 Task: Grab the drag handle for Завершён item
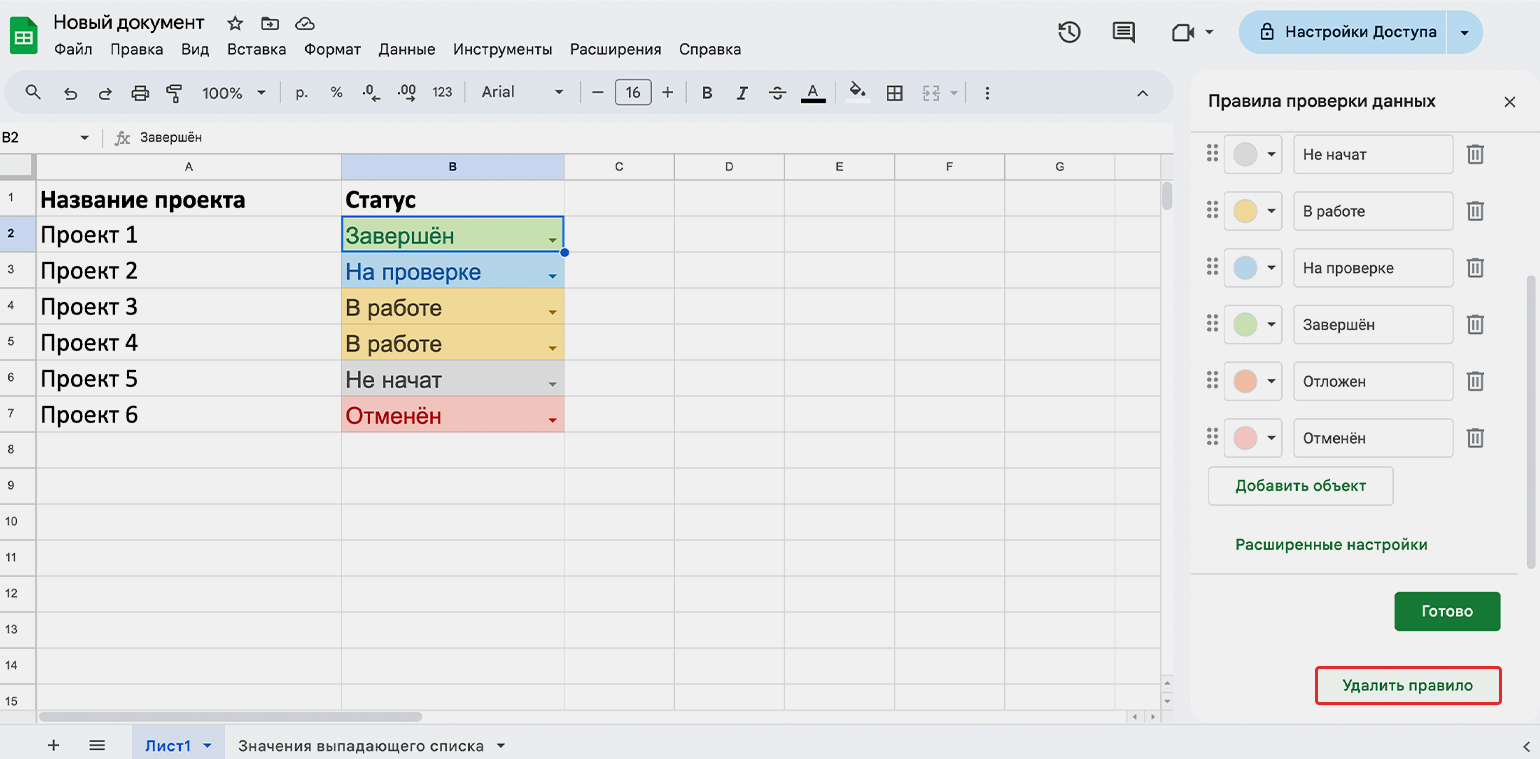pos(1211,324)
